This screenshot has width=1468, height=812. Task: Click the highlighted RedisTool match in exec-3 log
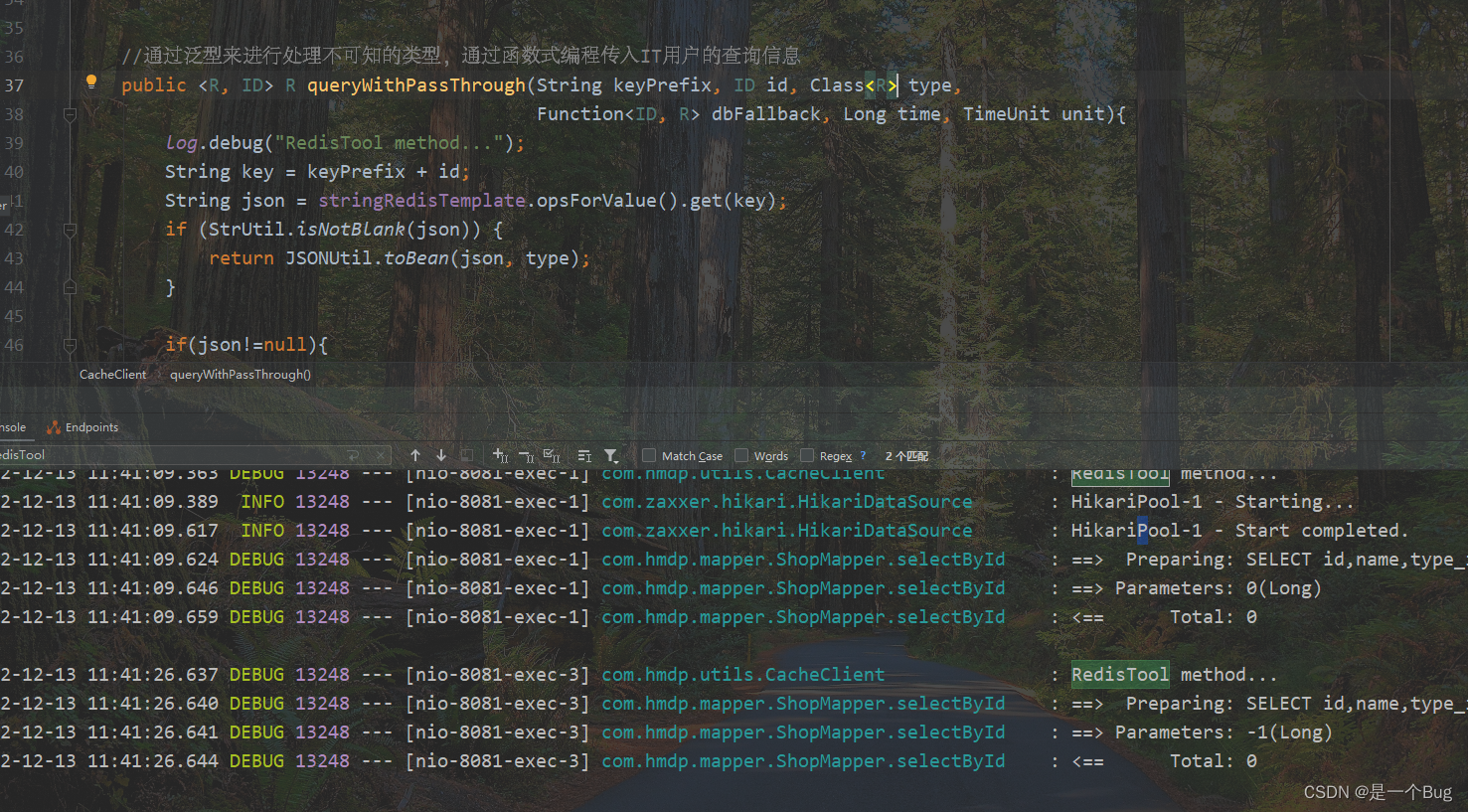(x=1120, y=675)
